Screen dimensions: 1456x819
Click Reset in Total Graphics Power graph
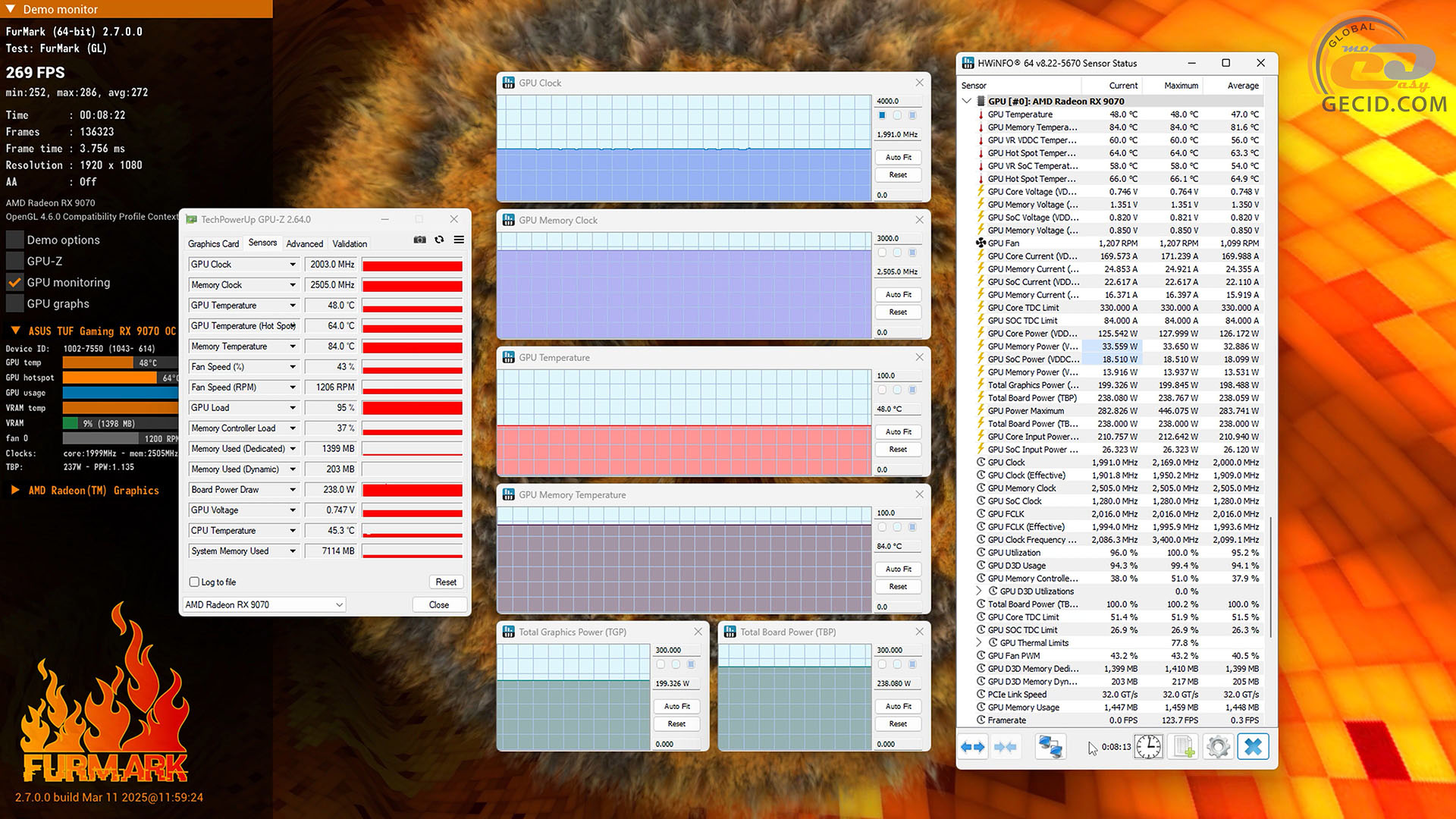[676, 724]
